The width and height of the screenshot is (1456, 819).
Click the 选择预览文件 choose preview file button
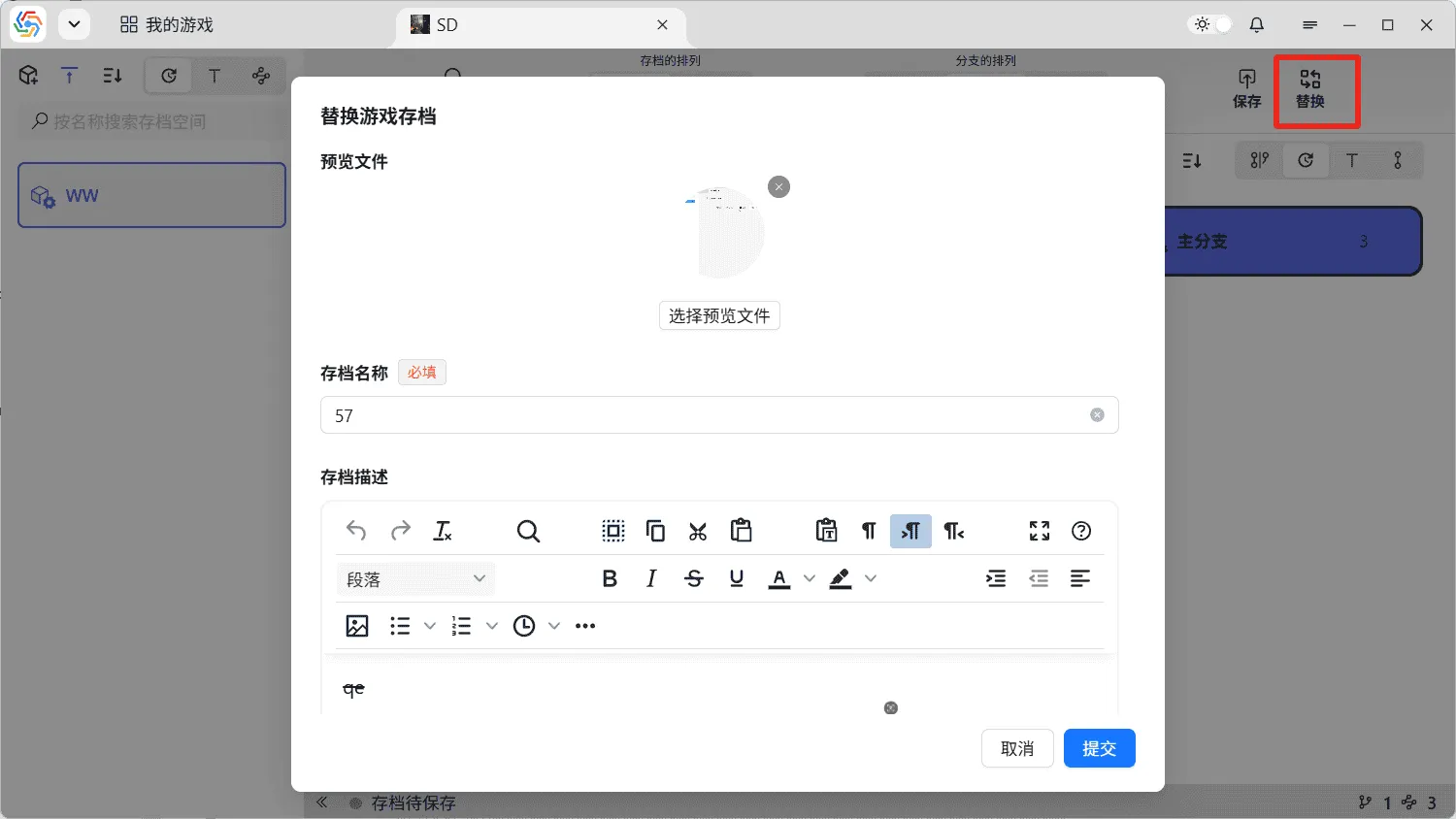[x=719, y=315]
